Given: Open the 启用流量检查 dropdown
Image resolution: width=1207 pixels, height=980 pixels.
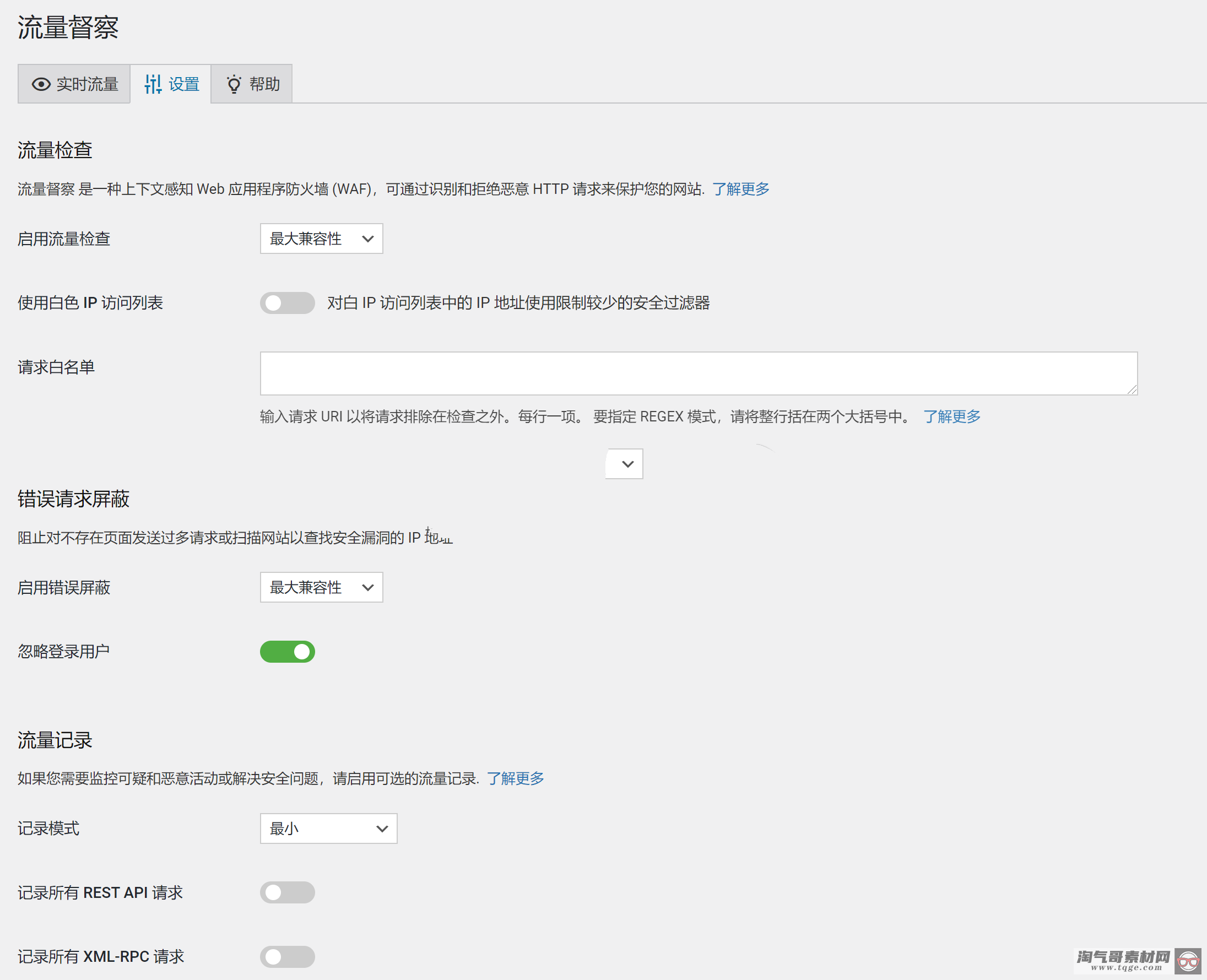Looking at the screenshot, I should click(321, 239).
